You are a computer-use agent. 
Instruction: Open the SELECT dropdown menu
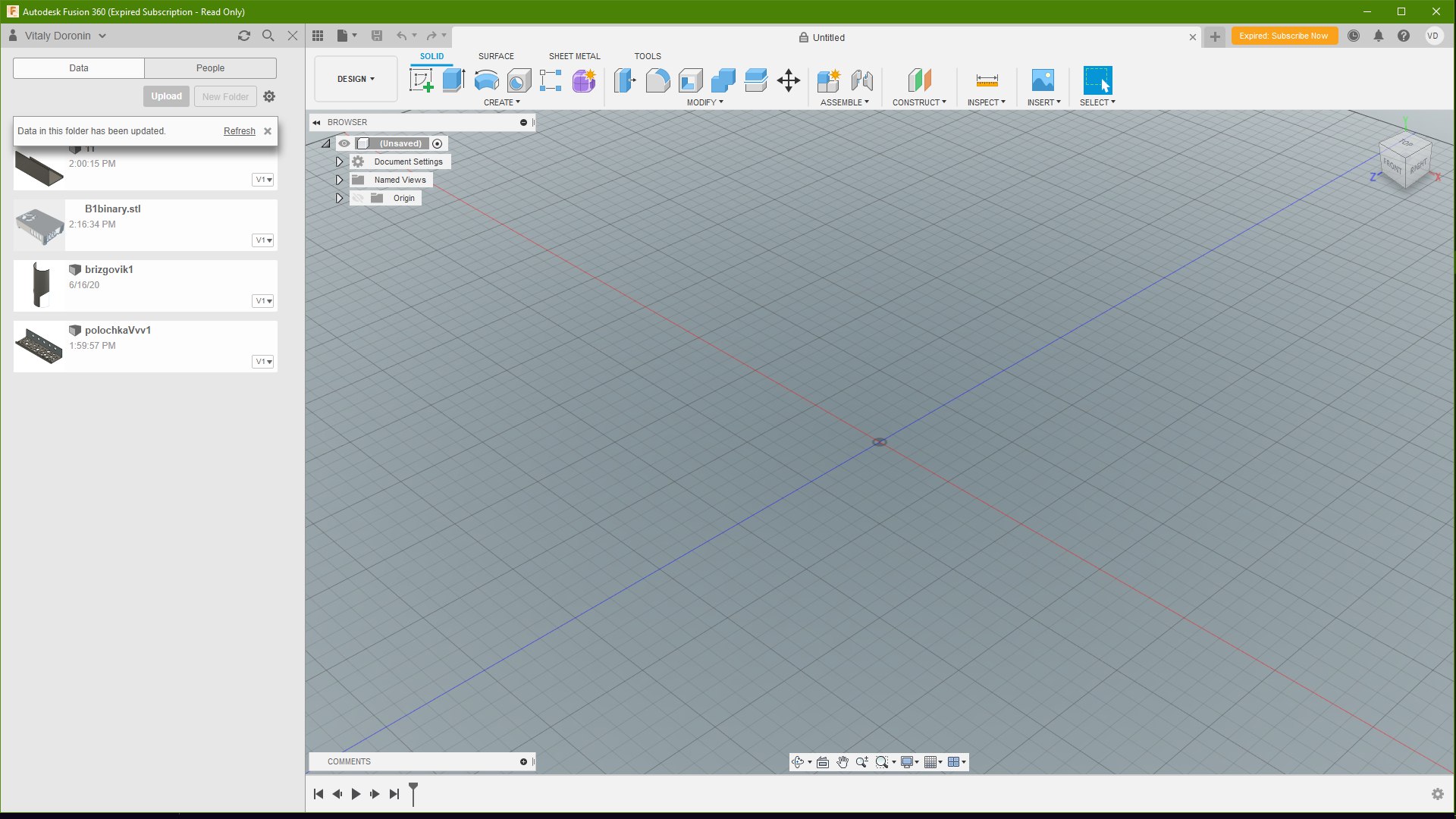tap(1097, 102)
